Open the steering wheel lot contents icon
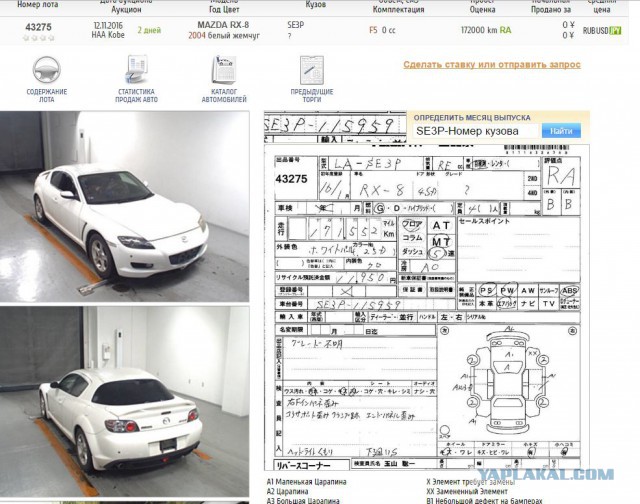This screenshot has height=504, width=640. [x=47, y=69]
